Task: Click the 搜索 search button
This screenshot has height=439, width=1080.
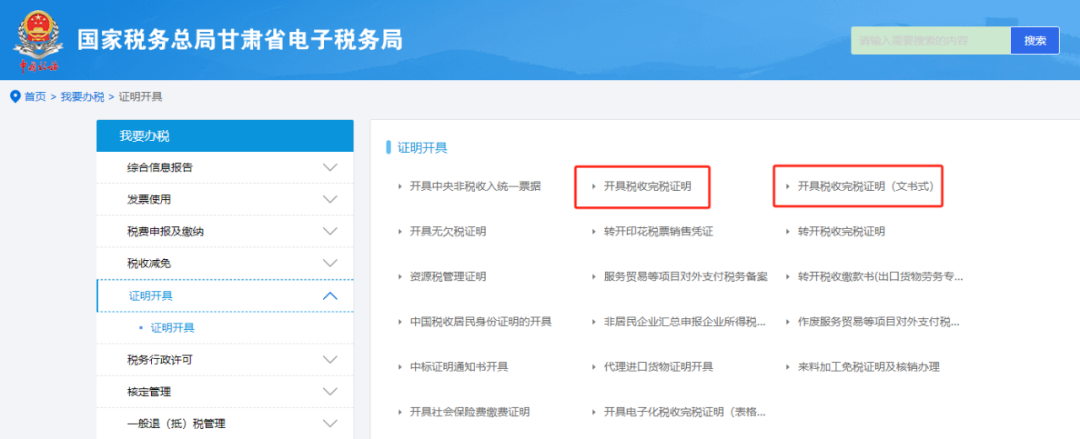Action: pyautogui.click(x=1035, y=41)
